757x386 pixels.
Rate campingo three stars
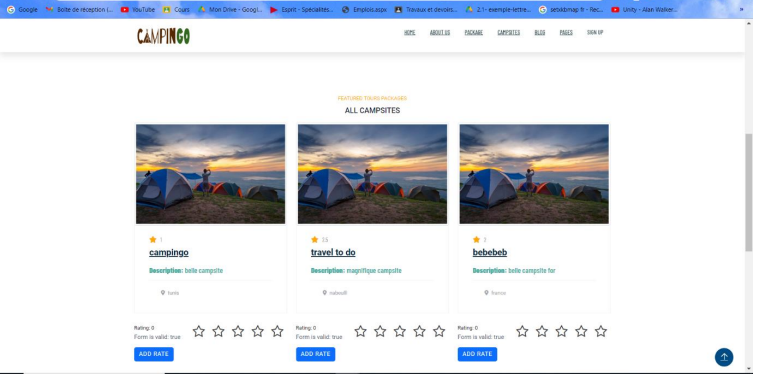click(238, 331)
